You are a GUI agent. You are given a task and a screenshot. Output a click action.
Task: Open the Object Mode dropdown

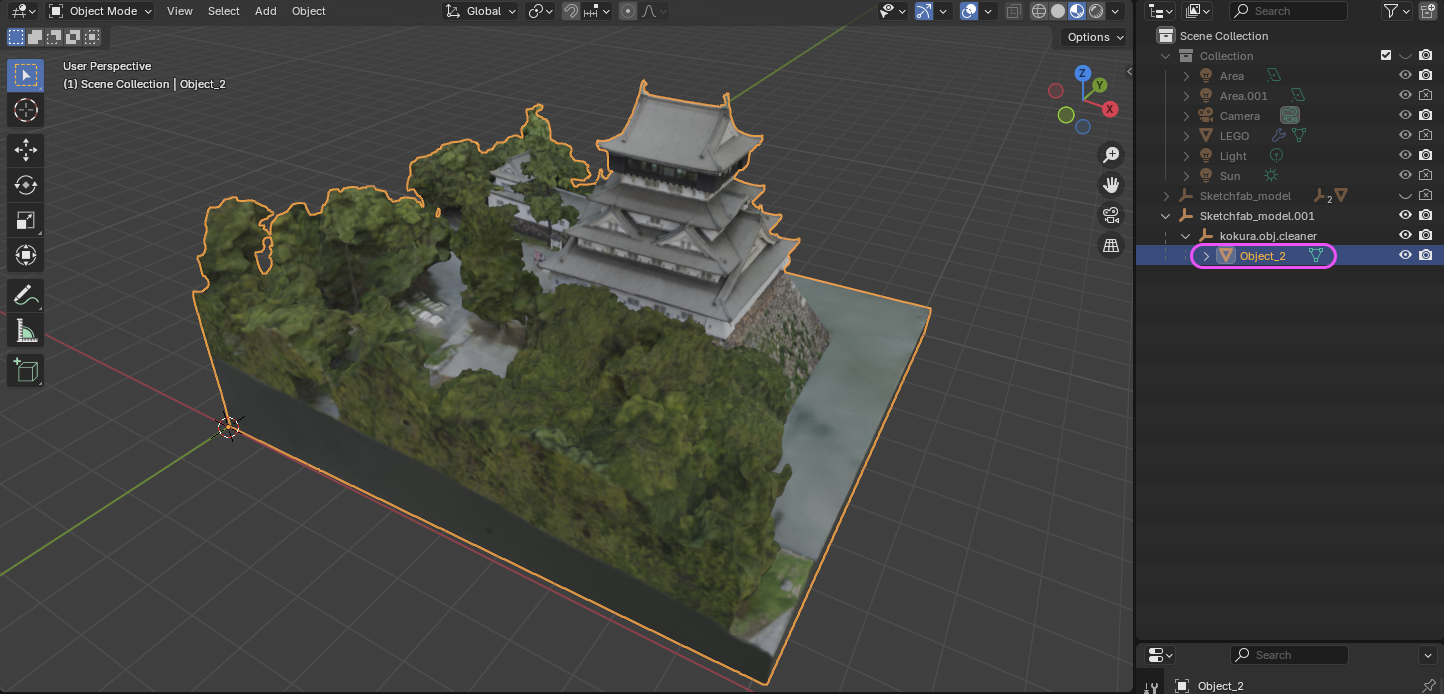[101, 11]
